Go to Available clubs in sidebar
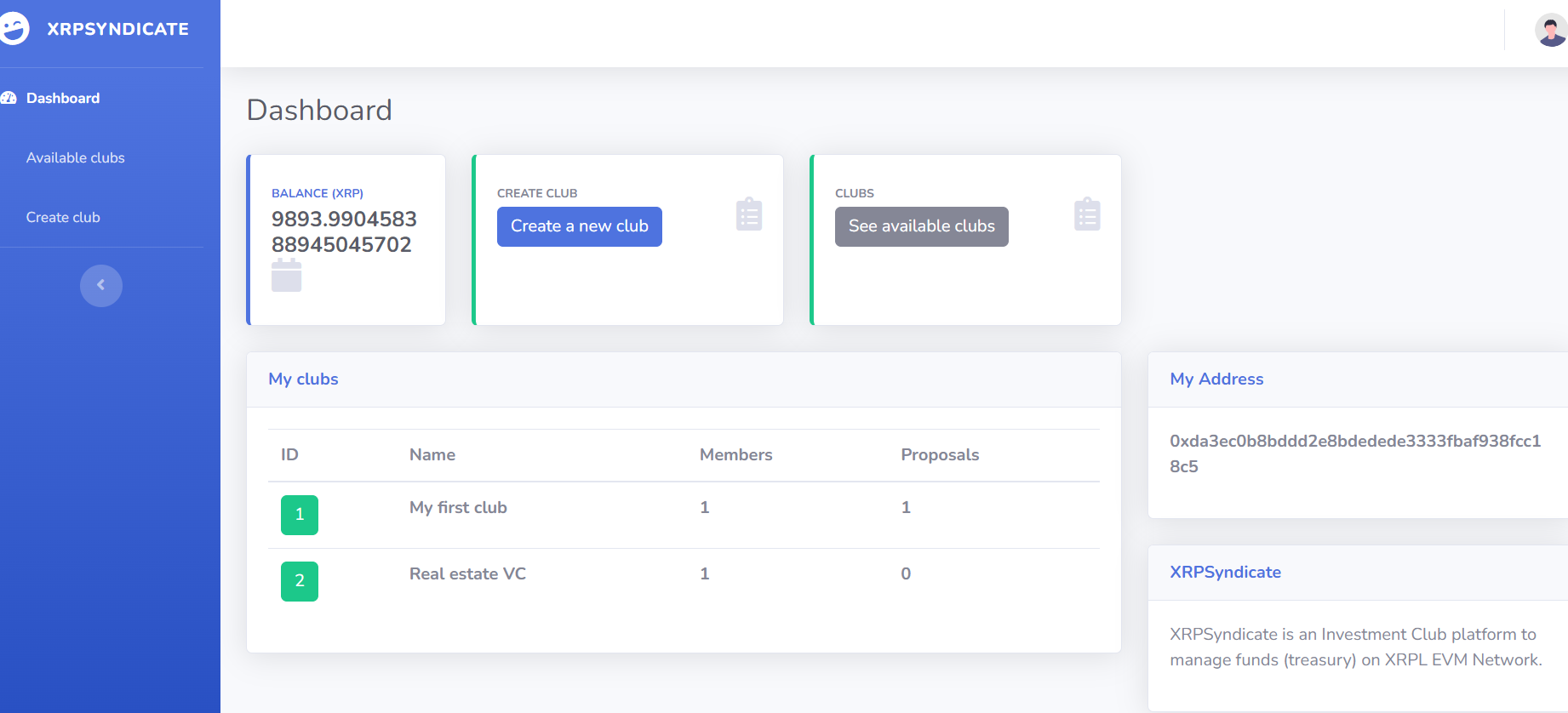This screenshot has height=713, width=1568. [76, 157]
